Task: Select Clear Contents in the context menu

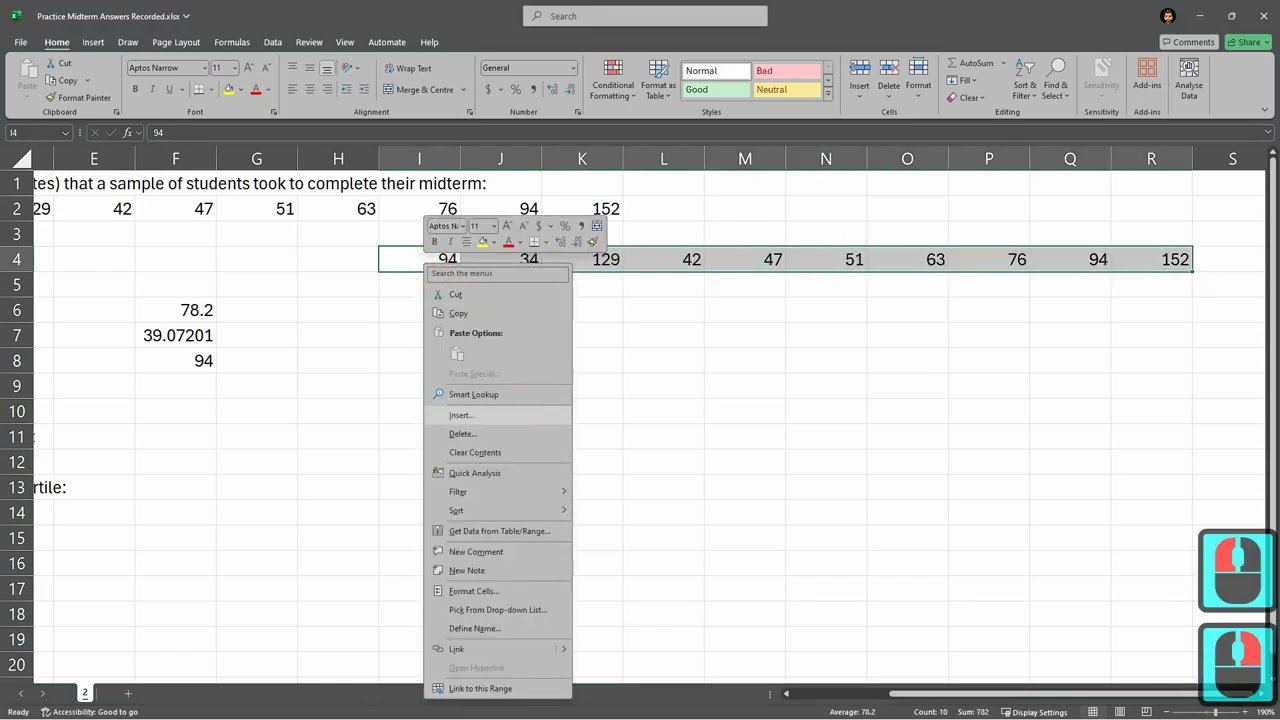Action: coord(498,453)
